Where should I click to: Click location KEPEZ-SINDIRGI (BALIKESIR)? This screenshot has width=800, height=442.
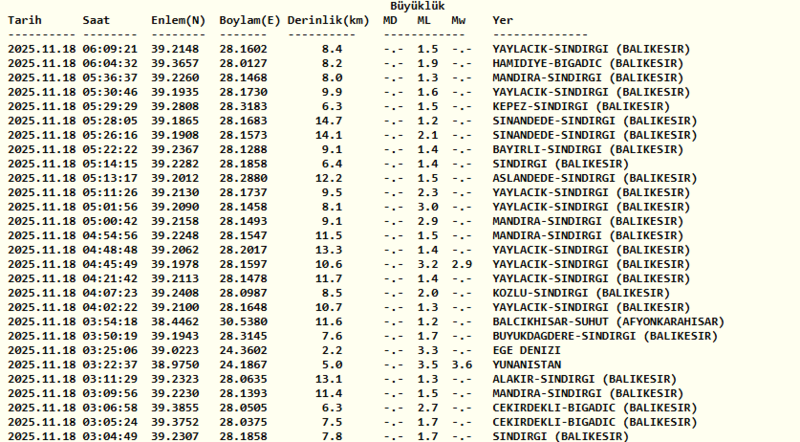point(581,106)
